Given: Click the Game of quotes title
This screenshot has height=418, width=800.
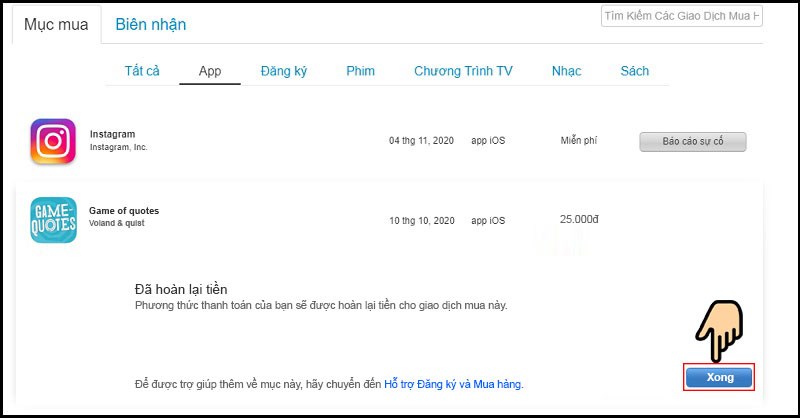Looking at the screenshot, I should (124, 211).
